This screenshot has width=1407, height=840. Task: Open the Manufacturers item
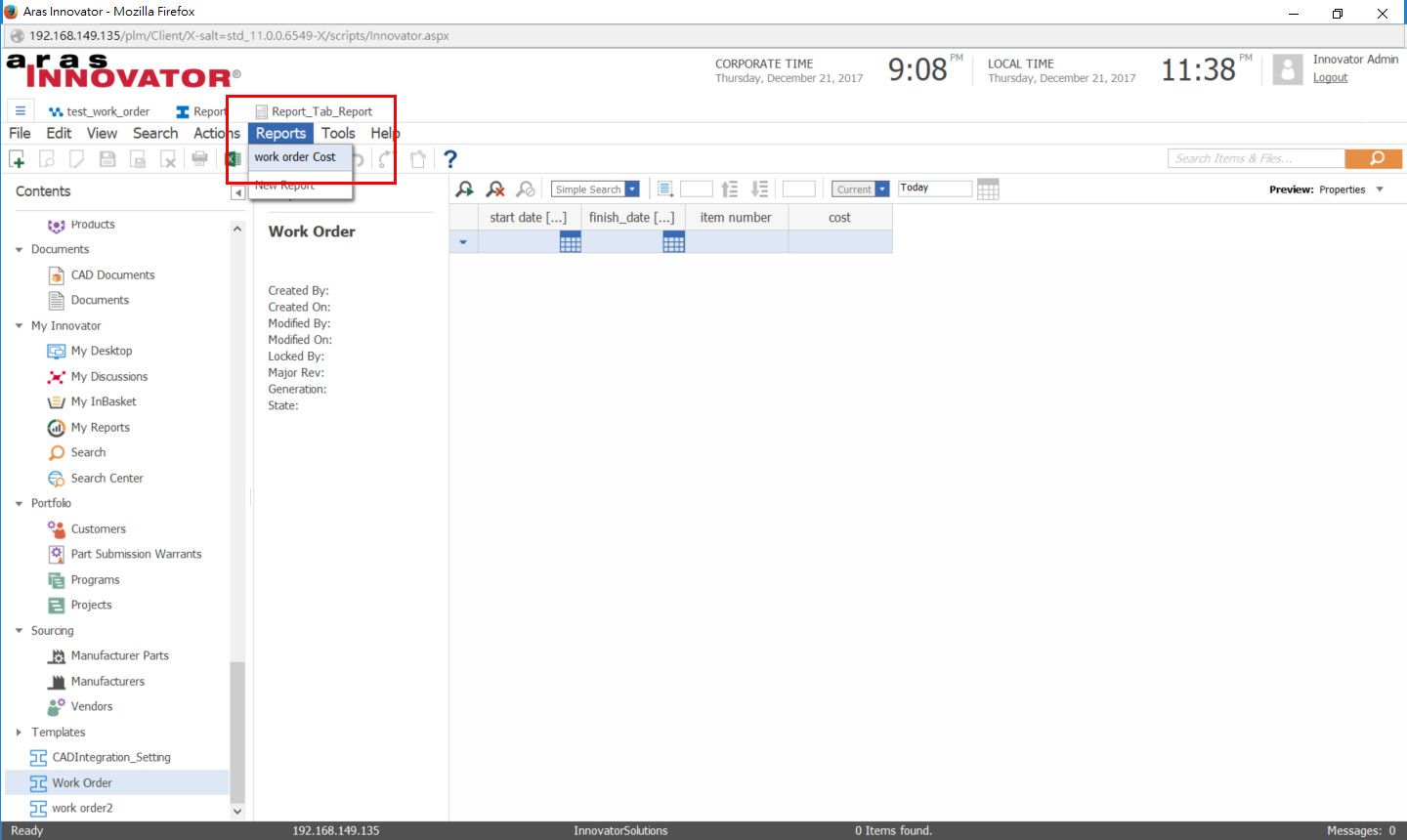click(x=107, y=682)
